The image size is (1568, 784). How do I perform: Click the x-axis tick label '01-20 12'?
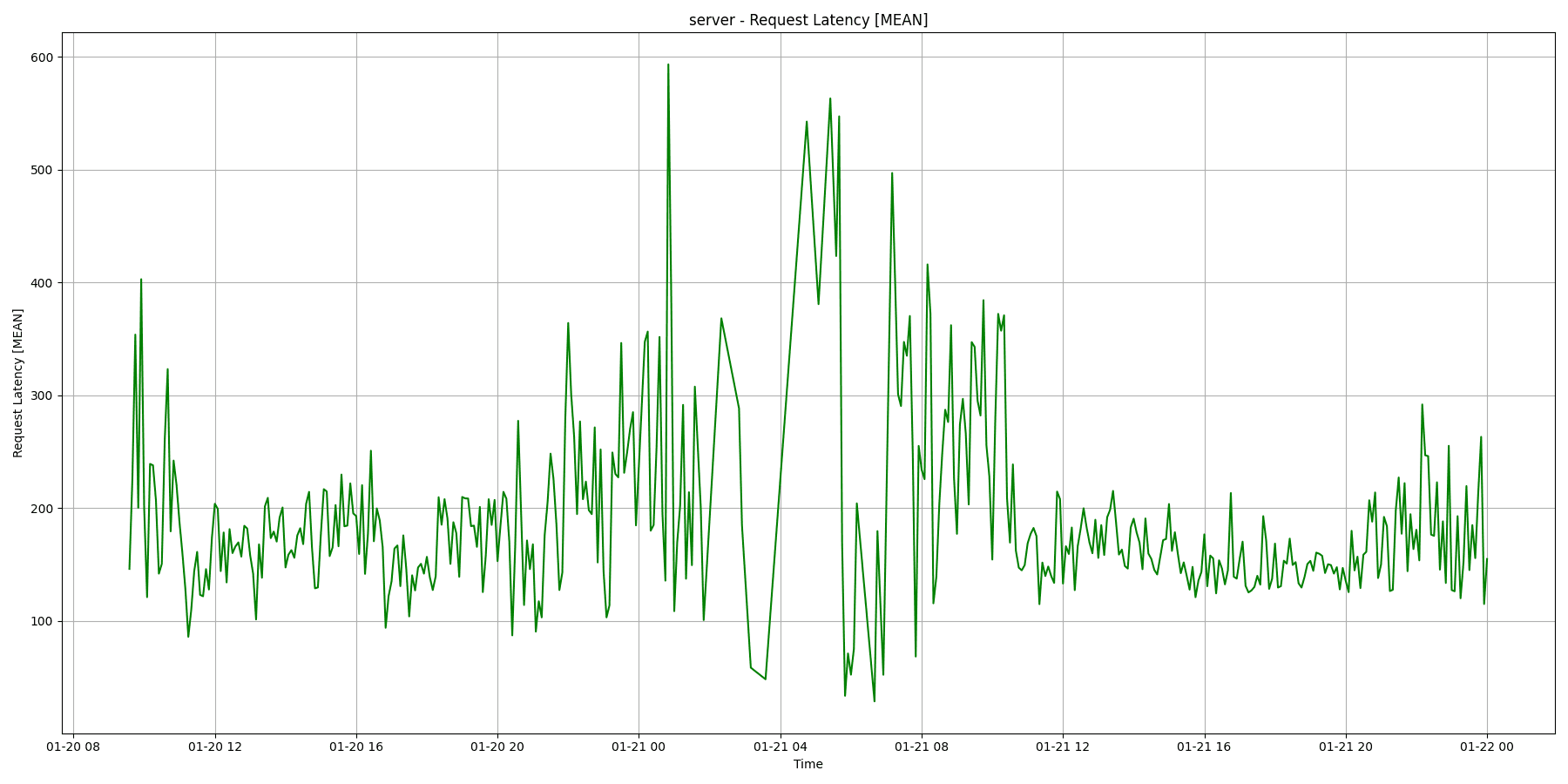tap(215, 747)
